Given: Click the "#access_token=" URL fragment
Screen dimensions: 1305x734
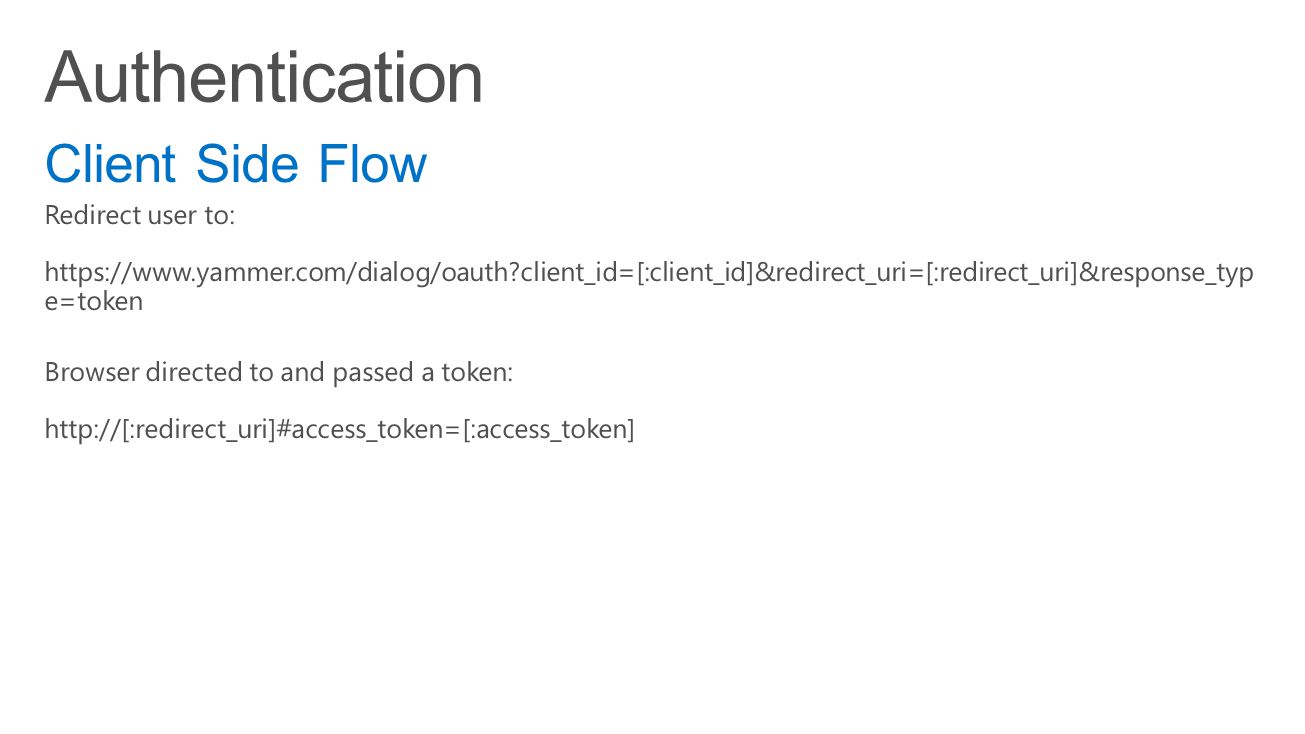Looking at the screenshot, I should (x=368, y=430).
